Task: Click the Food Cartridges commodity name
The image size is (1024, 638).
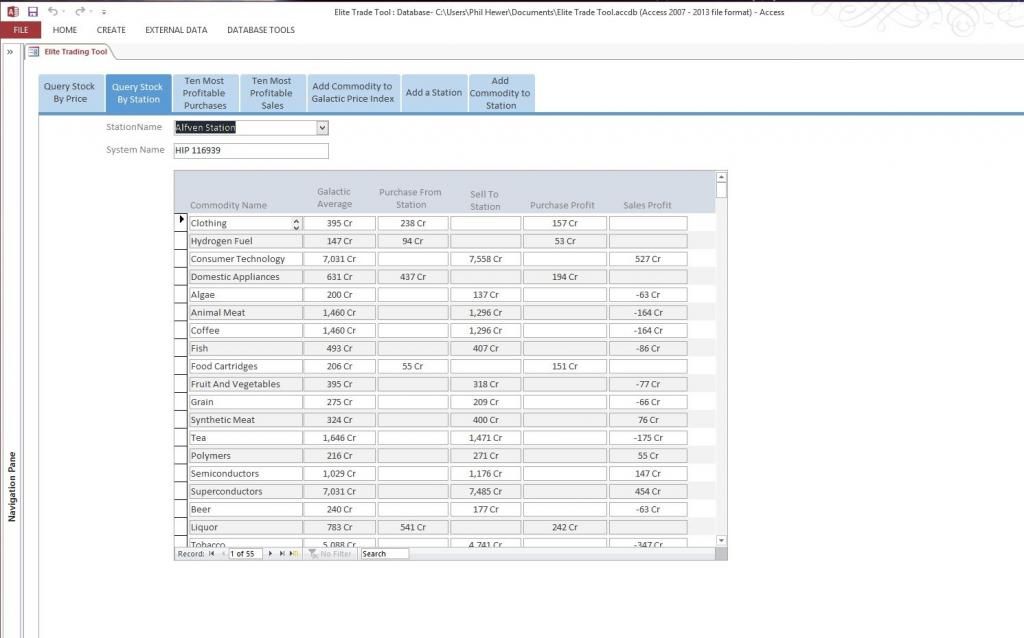Action: [246, 366]
